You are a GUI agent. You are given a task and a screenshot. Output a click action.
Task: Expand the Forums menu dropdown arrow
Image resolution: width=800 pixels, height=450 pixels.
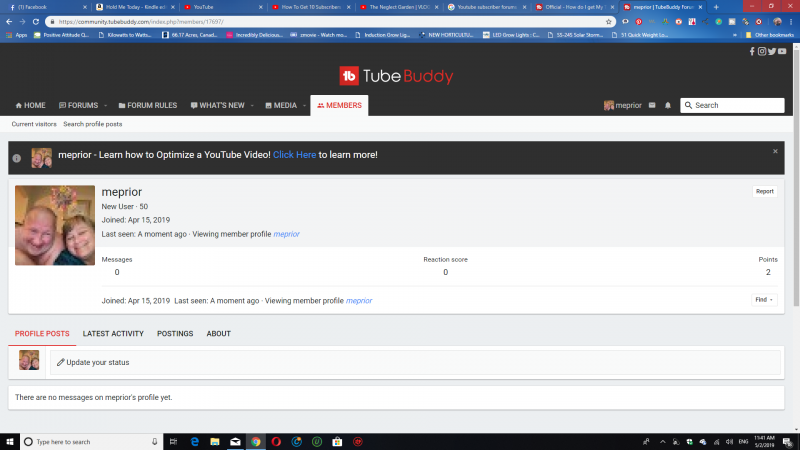click(105, 105)
